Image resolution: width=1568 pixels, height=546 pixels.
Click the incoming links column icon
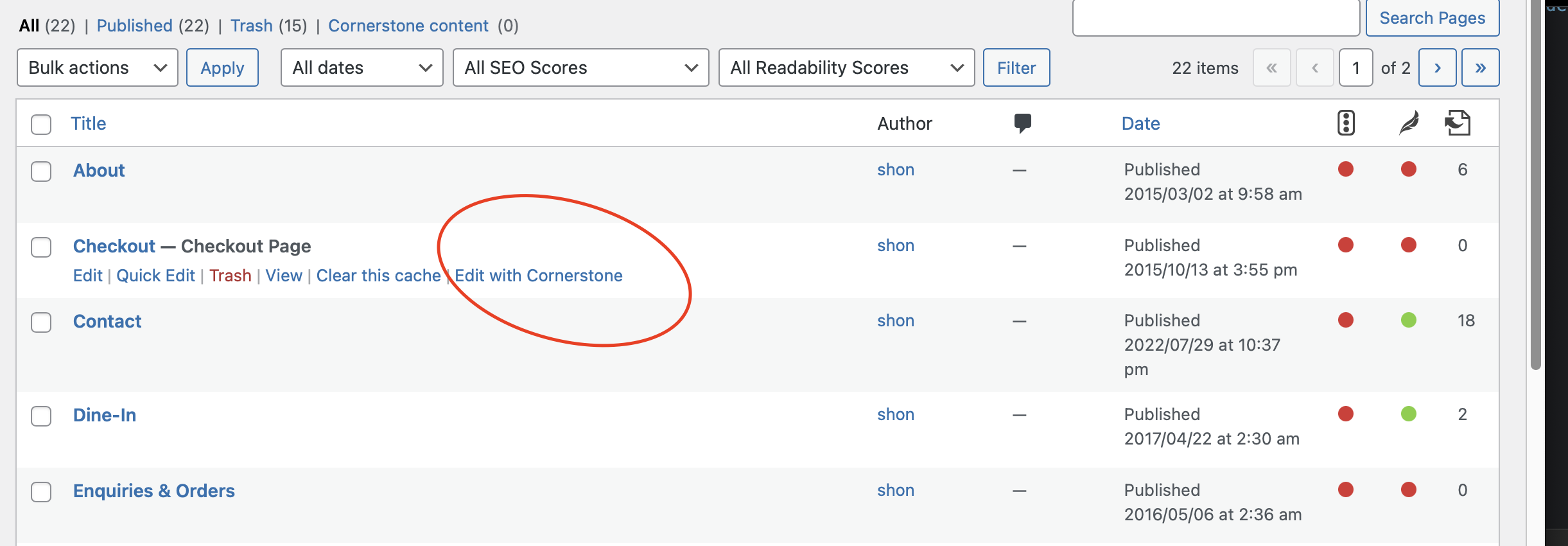(x=1458, y=123)
